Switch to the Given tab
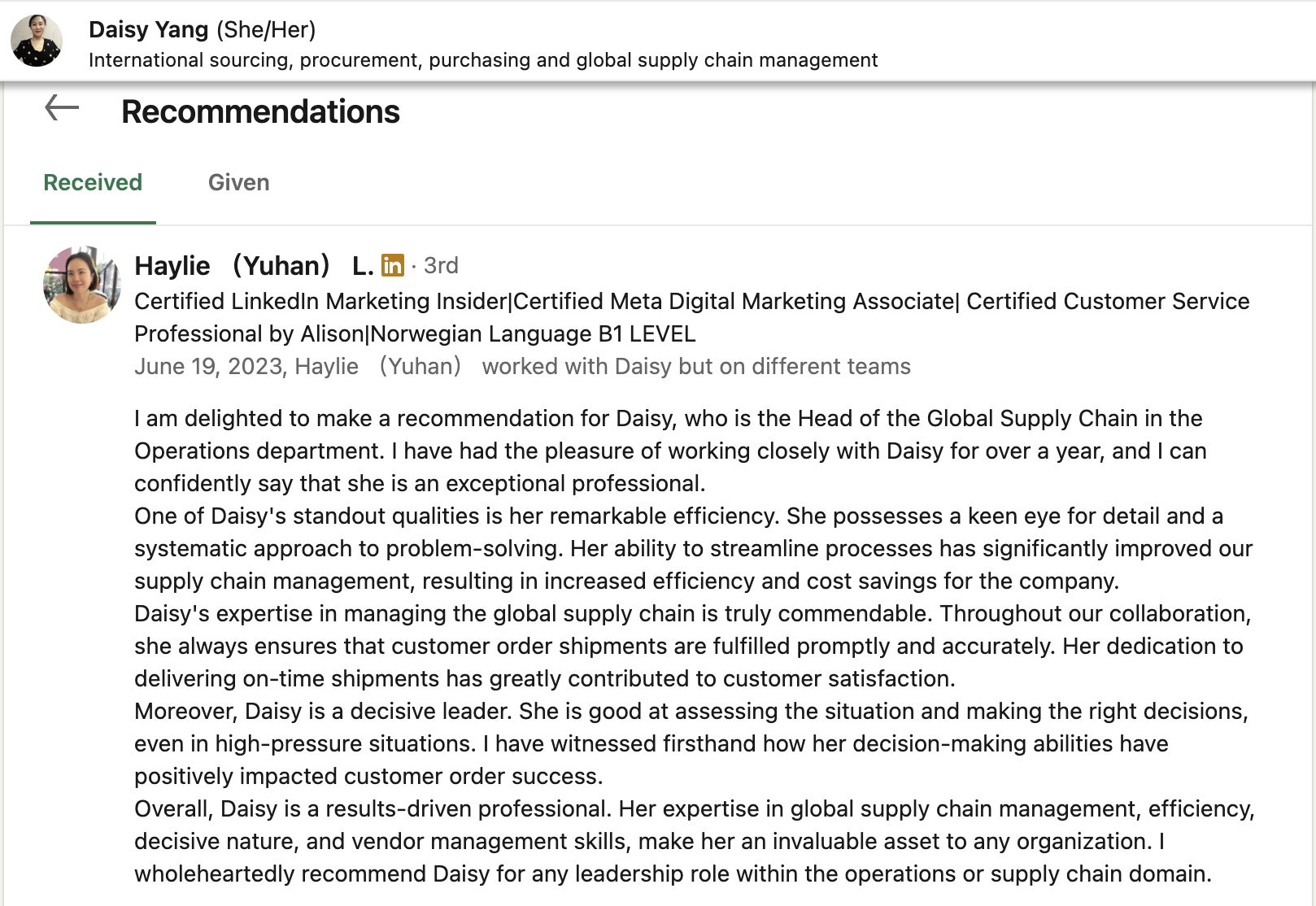The width and height of the screenshot is (1316, 906). 238,182
